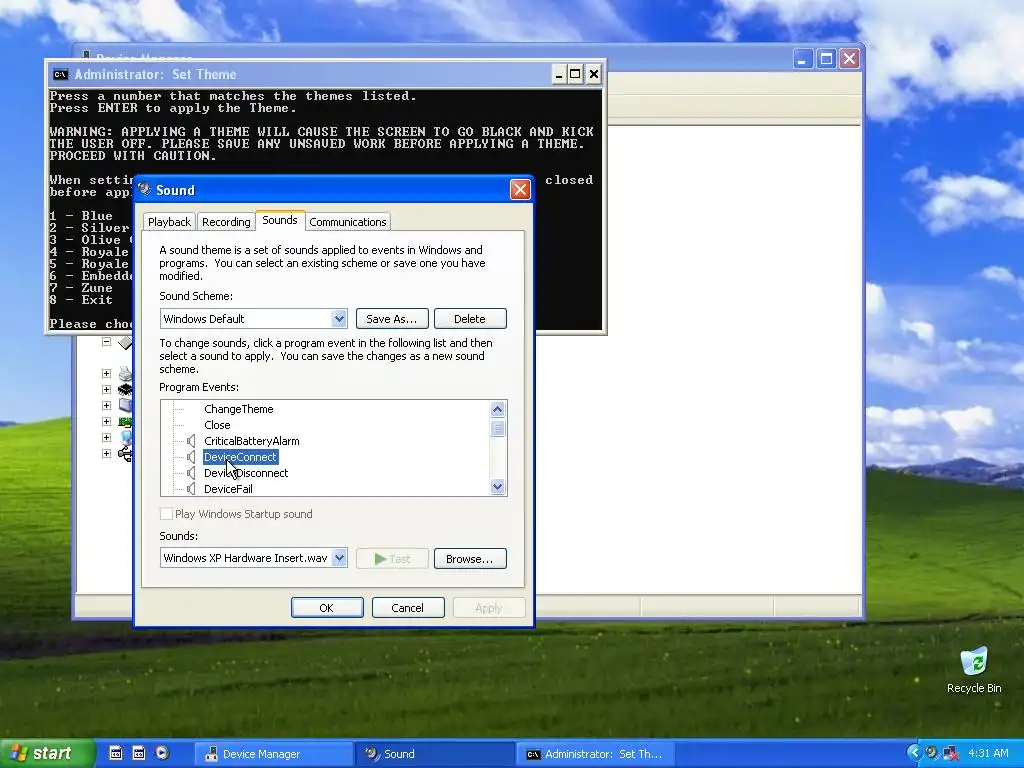Collapse the expanded node in Device Manager tree

click(106, 342)
